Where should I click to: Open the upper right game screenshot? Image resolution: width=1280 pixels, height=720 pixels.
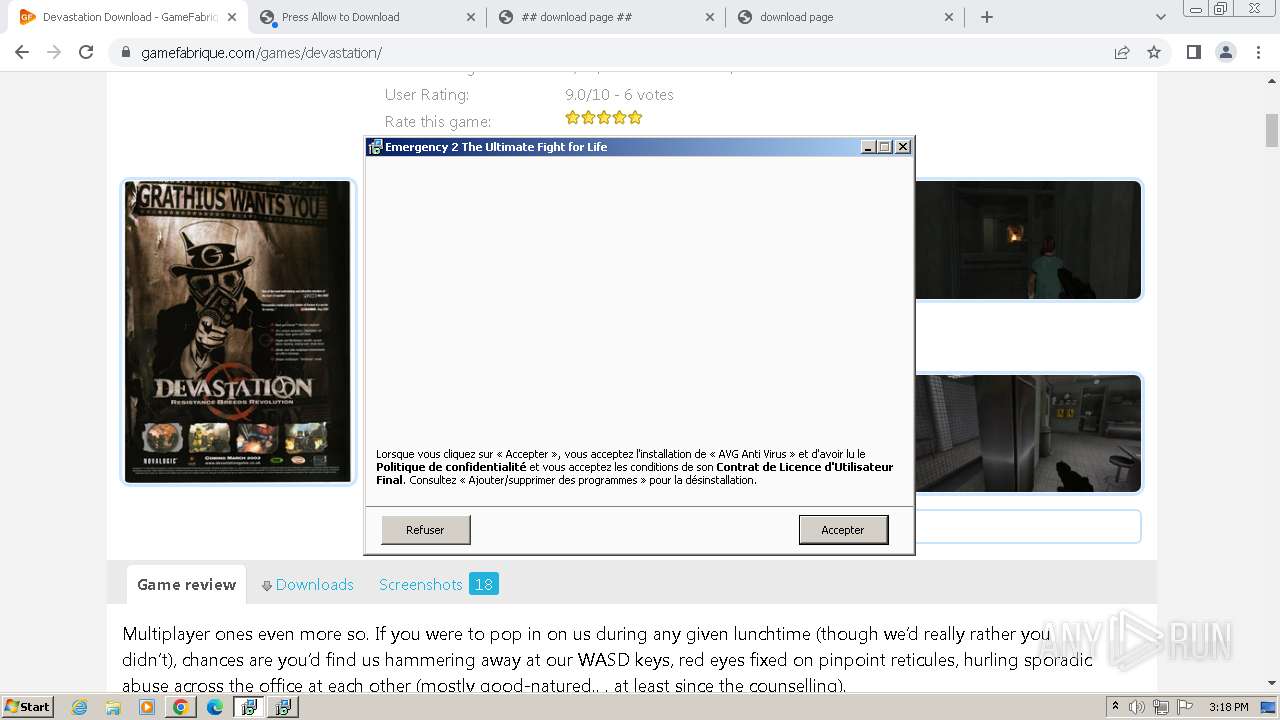tap(1028, 240)
